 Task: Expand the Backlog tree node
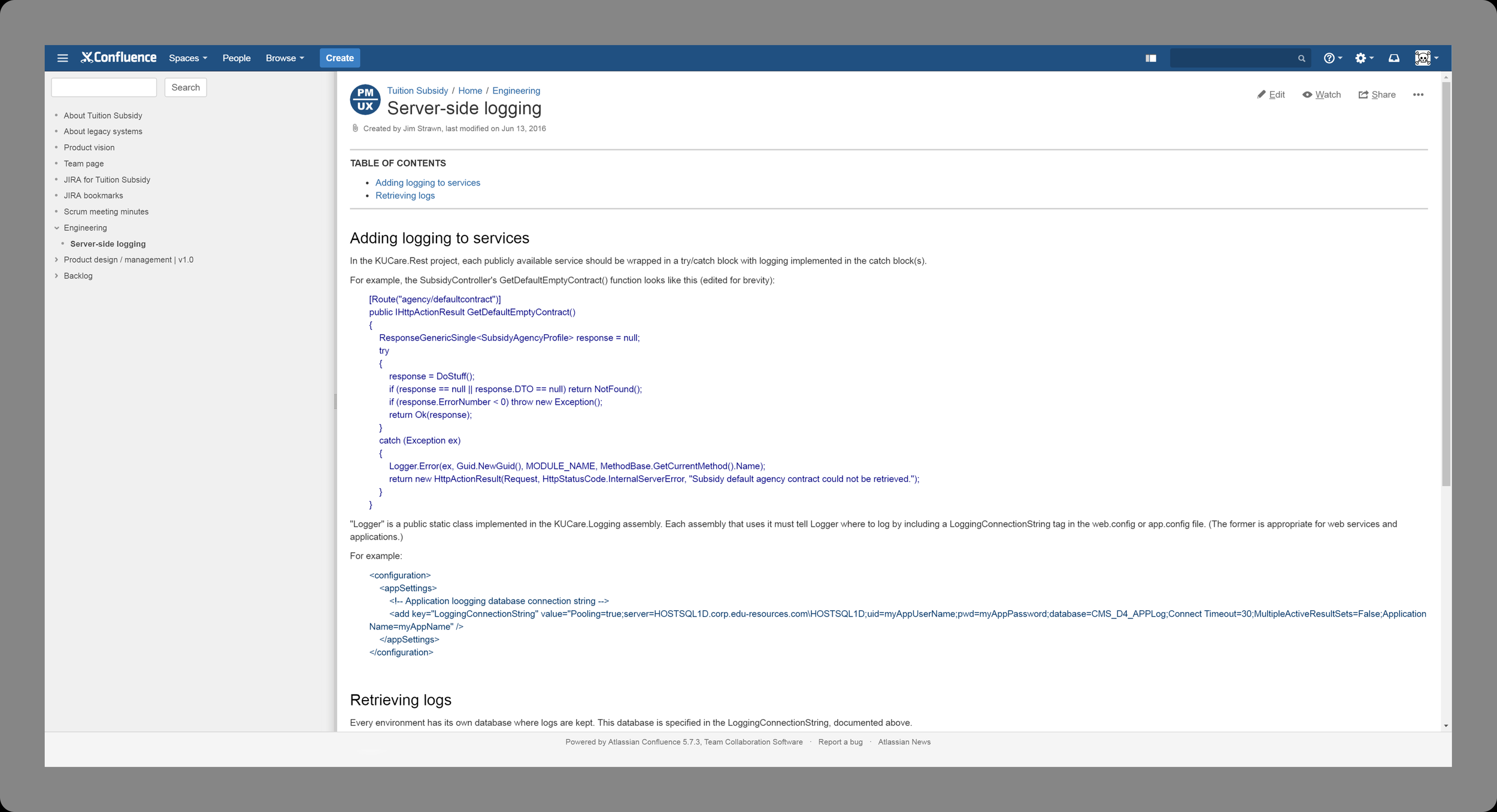click(57, 276)
